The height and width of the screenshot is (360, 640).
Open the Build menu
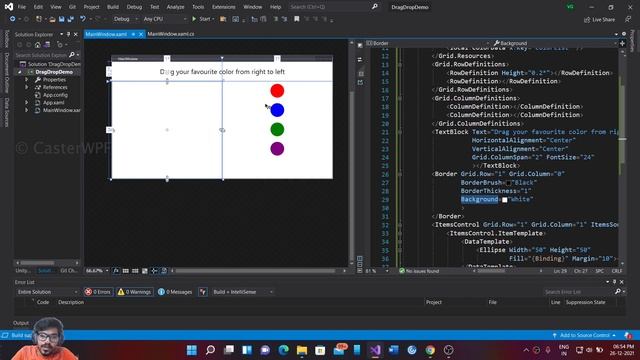pyautogui.click(x=113, y=7)
